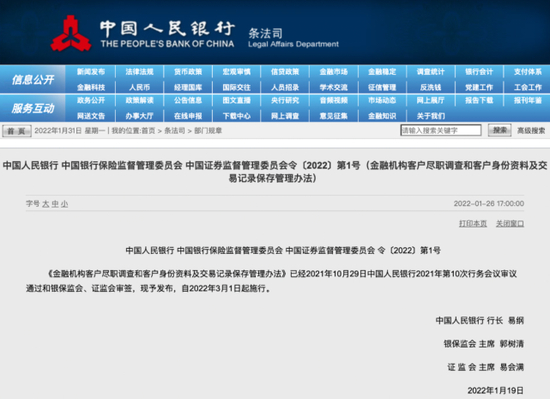Open the 支付体系 section
This screenshot has height=399, width=550.
[528, 72]
